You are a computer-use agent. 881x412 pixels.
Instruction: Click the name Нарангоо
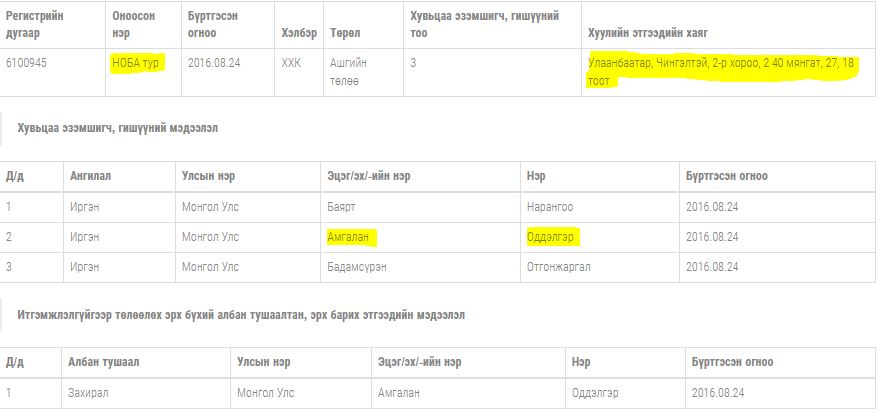550,207
